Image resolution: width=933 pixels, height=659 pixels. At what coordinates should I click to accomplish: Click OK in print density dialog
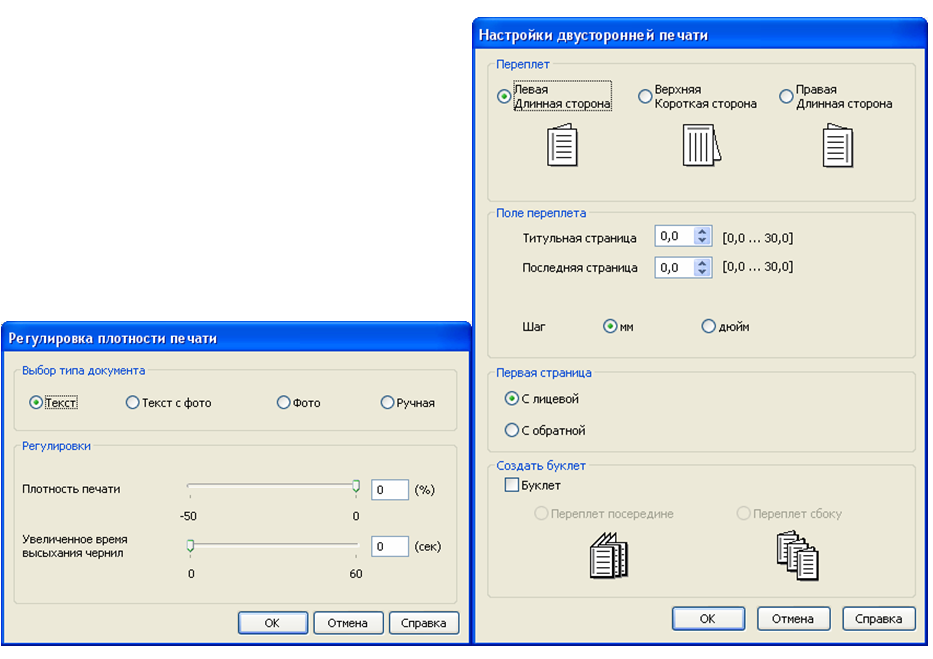pos(273,623)
